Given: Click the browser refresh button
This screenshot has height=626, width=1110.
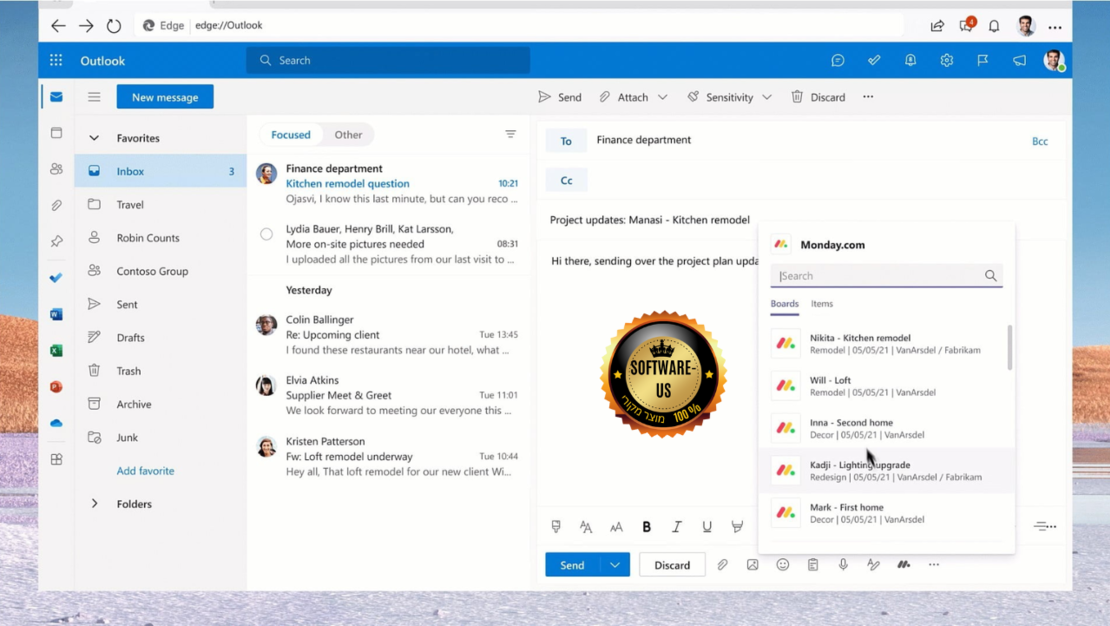Looking at the screenshot, I should [113, 26].
